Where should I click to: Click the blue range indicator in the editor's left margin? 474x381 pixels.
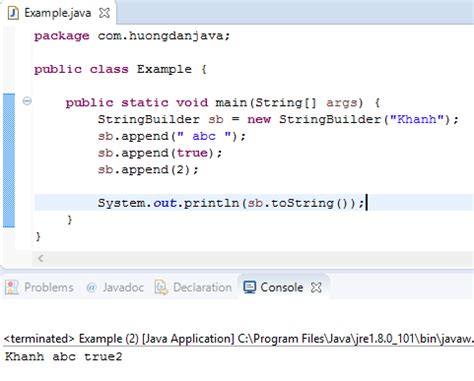(9, 160)
